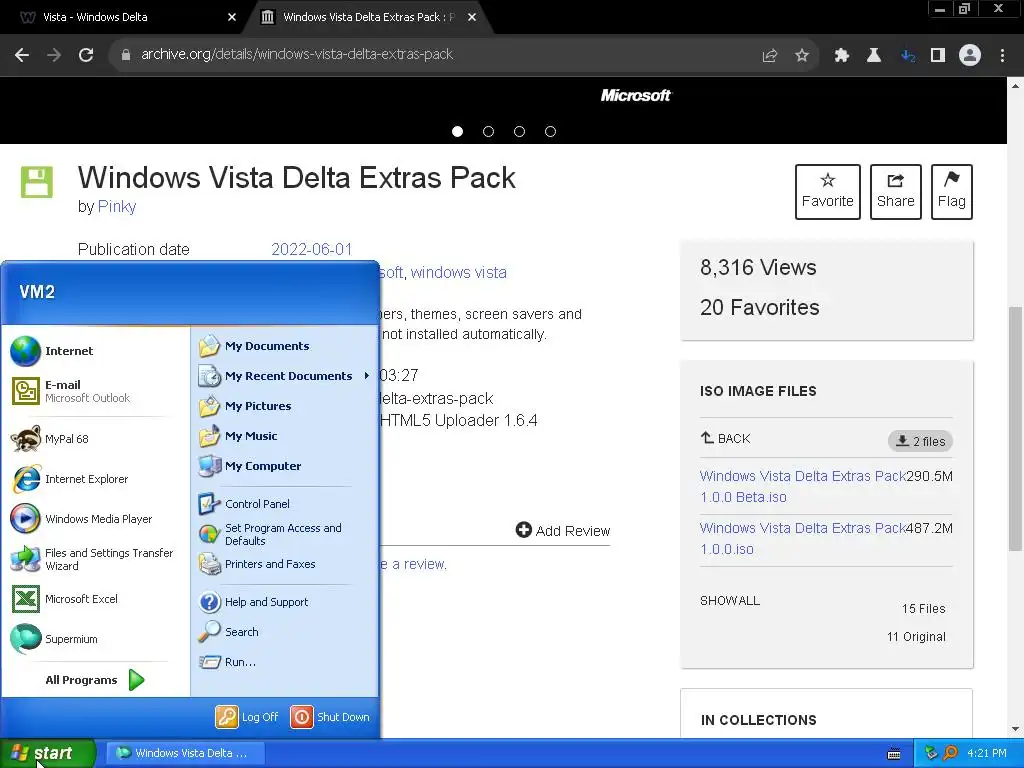Select the second carousel dot
The image size is (1024, 768).
[x=488, y=131]
